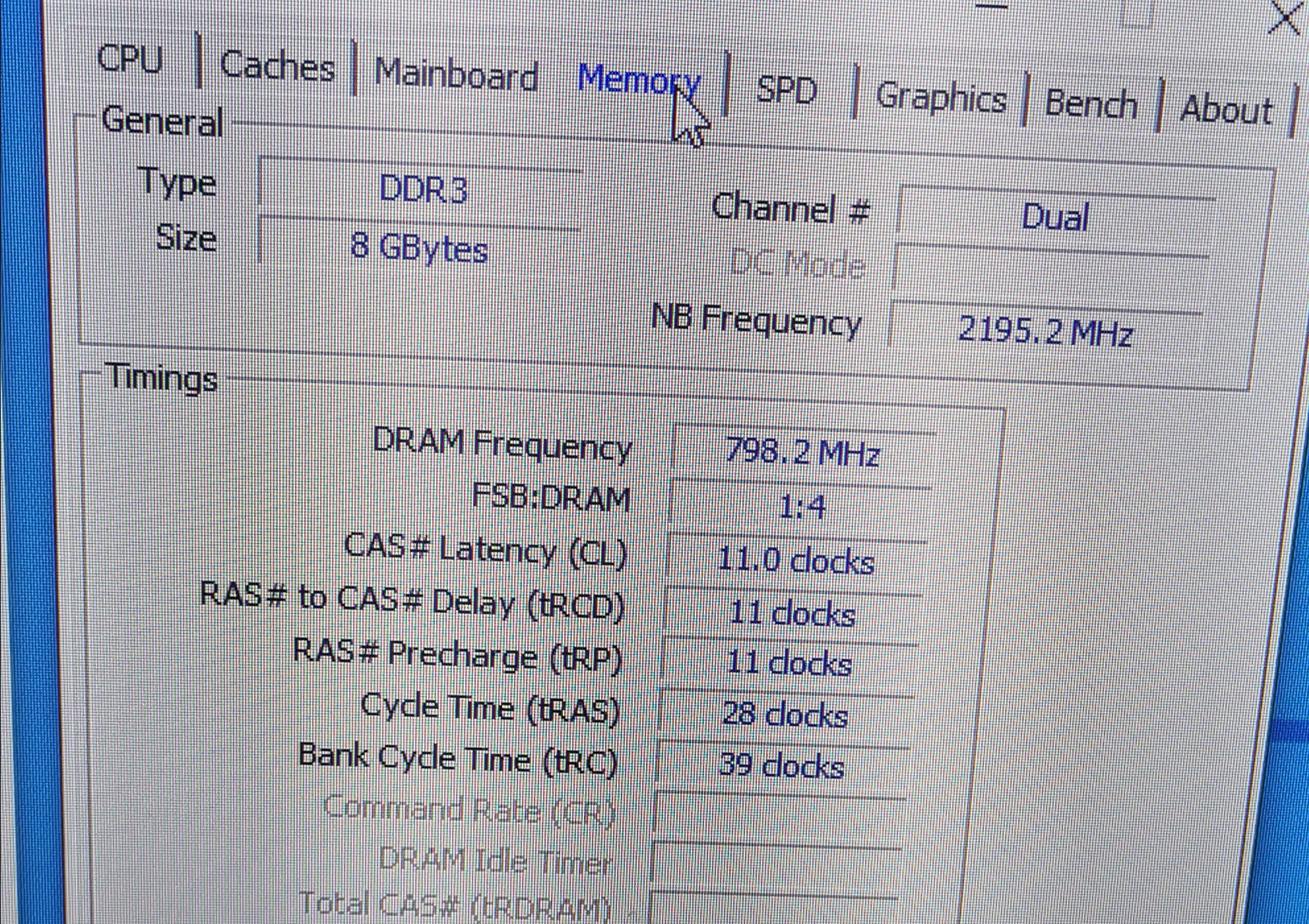The width and height of the screenshot is (1309, 924).
Task: Click the NB Frequency value 2195.2 MHz
Action: click(x=1044, y=330)
